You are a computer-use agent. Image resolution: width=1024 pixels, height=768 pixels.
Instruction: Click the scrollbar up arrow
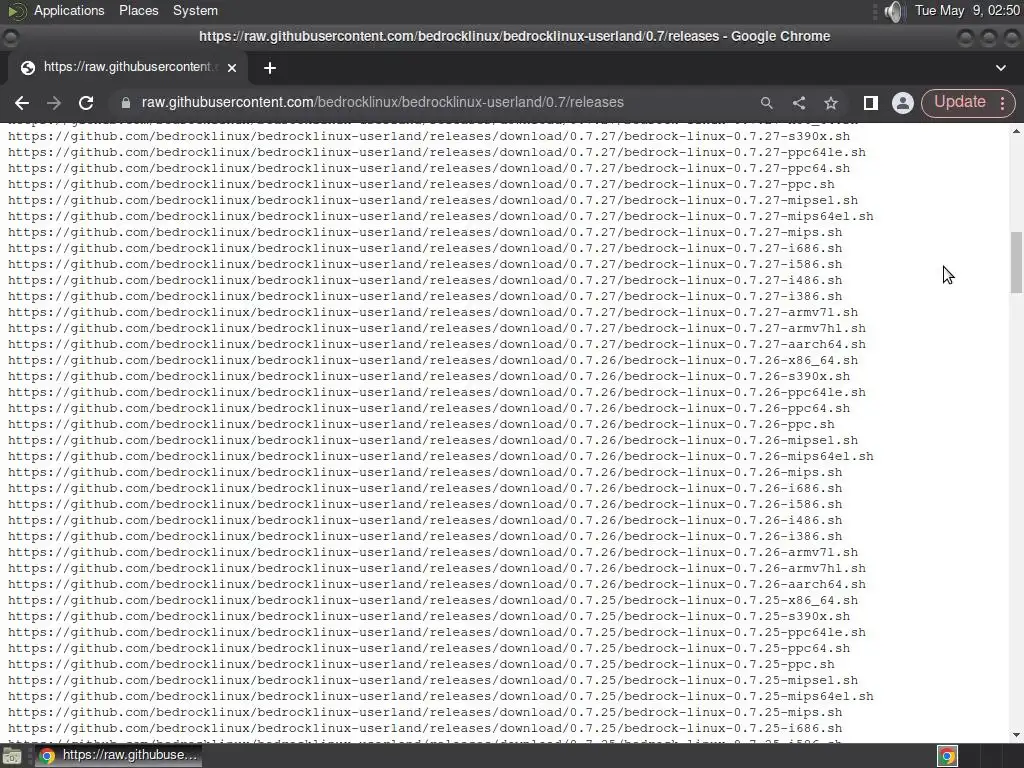pyautogui.click(x=1016, y=132)
